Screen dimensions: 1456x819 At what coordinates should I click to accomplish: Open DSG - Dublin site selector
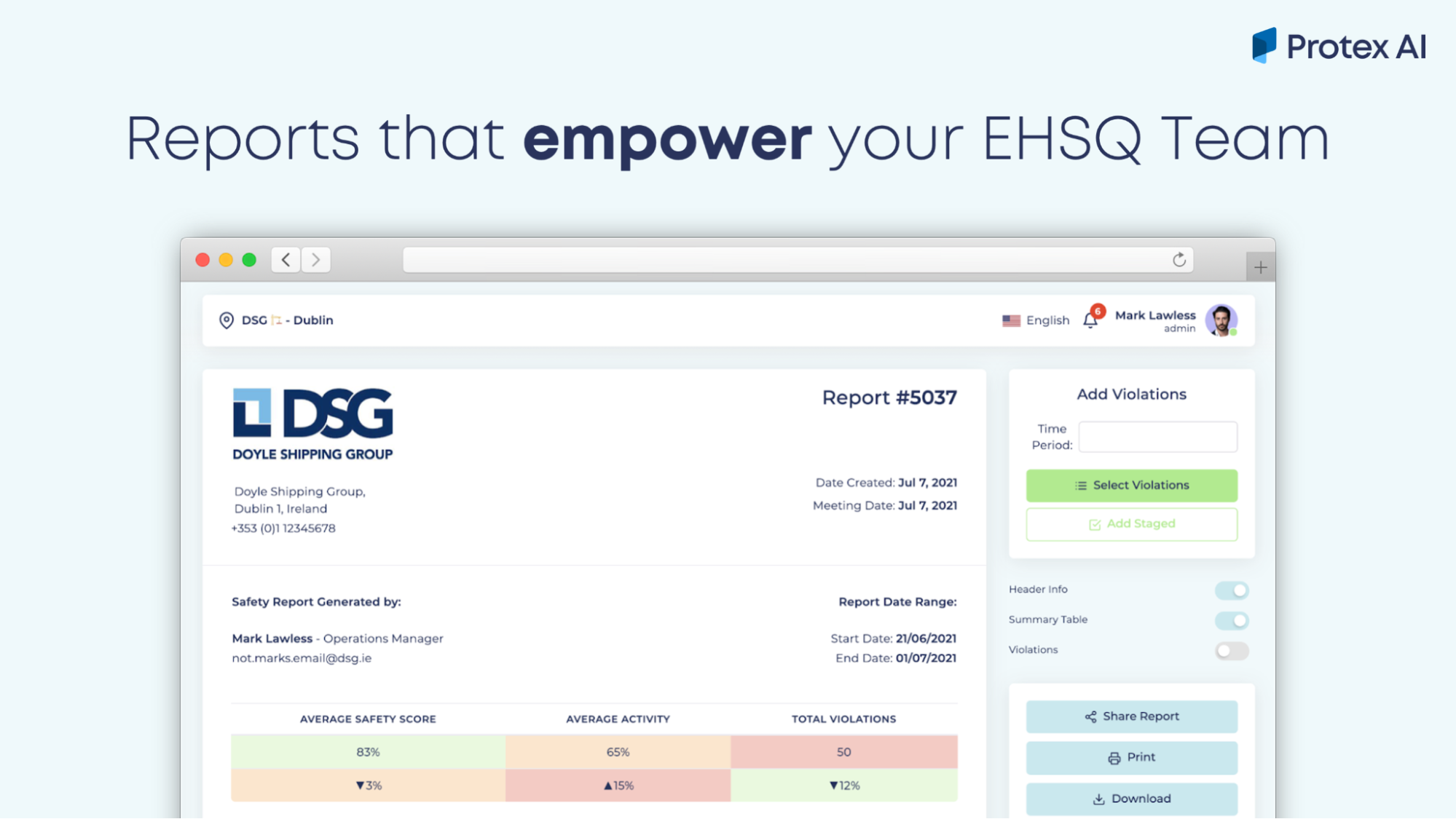point(287,320)
